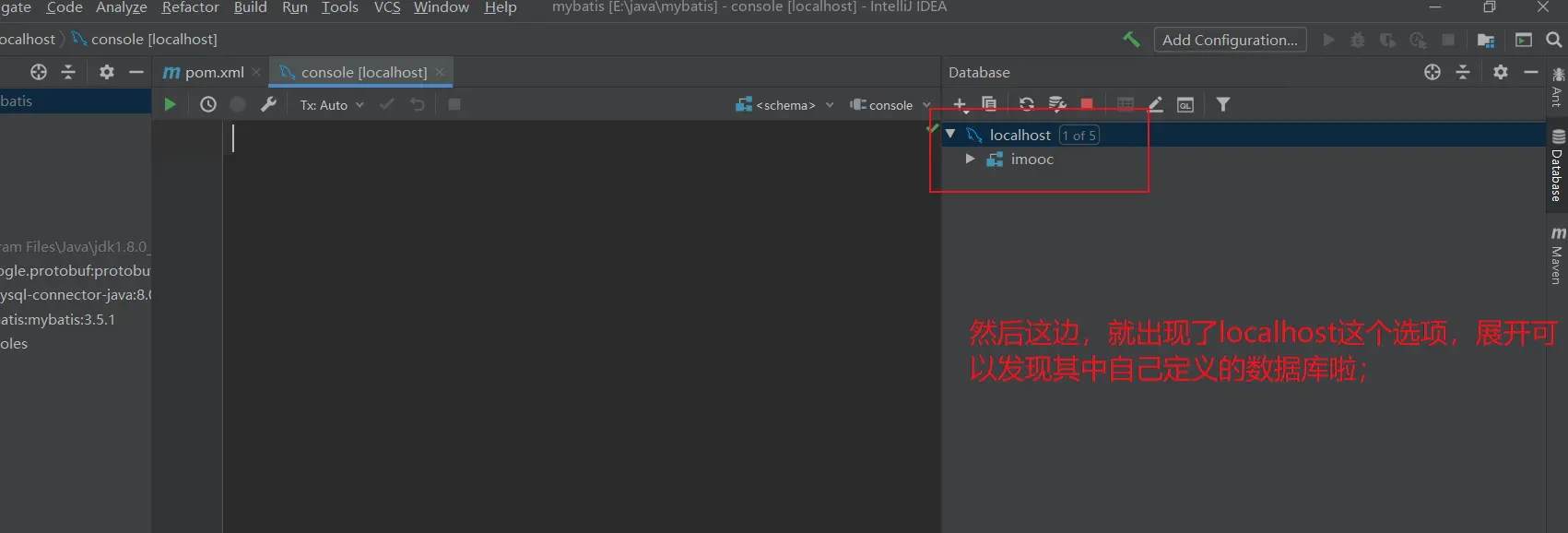This screenshot has width=1568, height=533.
Task: Close the pom.xml tab
Action: tap(256, 72)
